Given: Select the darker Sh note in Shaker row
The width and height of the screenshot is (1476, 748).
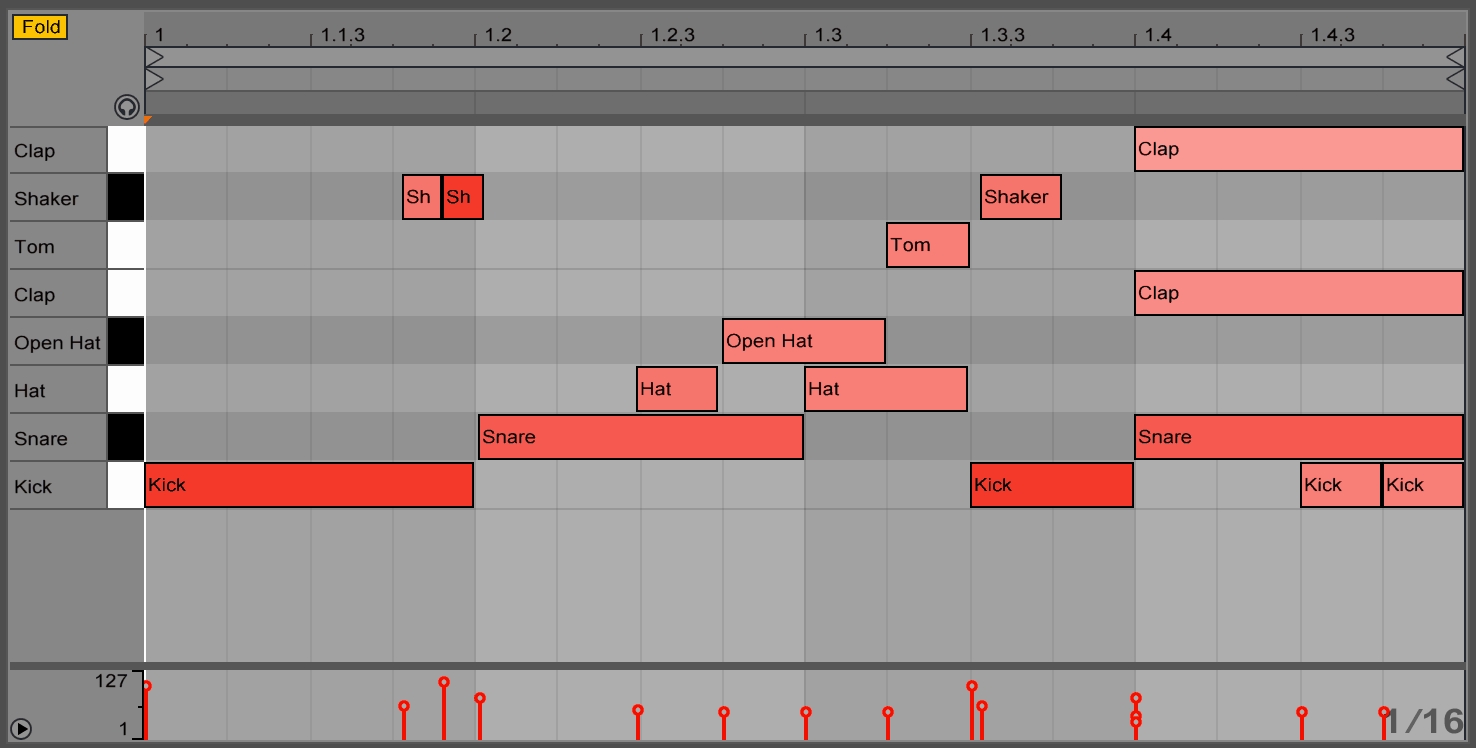Looking at the screenshot, I should pyautogui.click(x=463, y=197).
